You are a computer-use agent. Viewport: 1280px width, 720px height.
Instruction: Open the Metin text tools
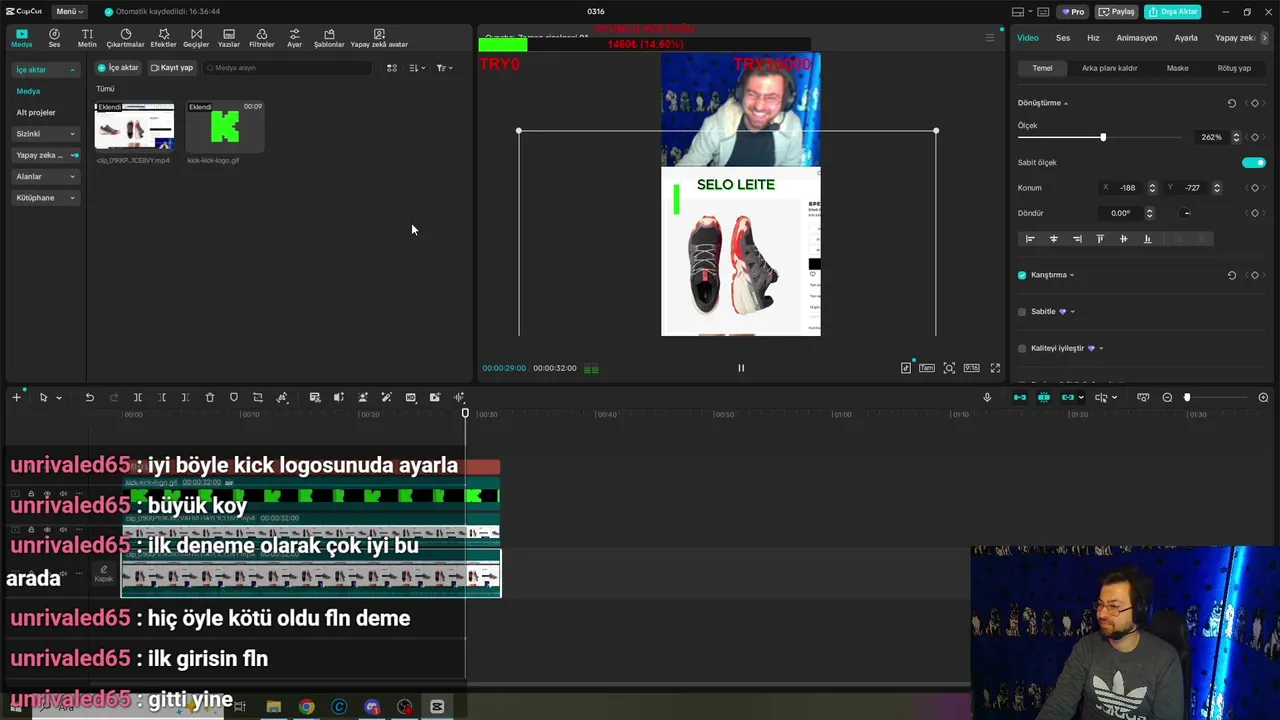point(87,38)
